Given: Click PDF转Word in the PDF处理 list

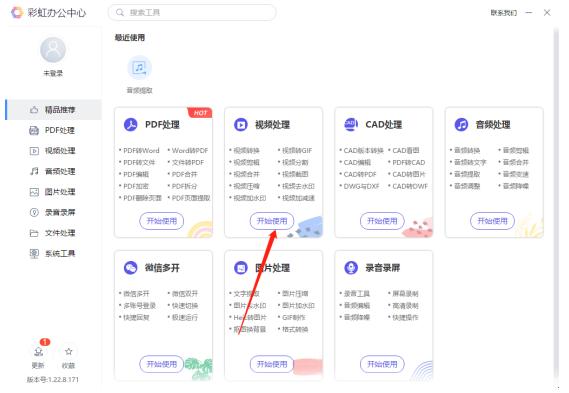Looking at the screenshot, I should pos(142,151).
